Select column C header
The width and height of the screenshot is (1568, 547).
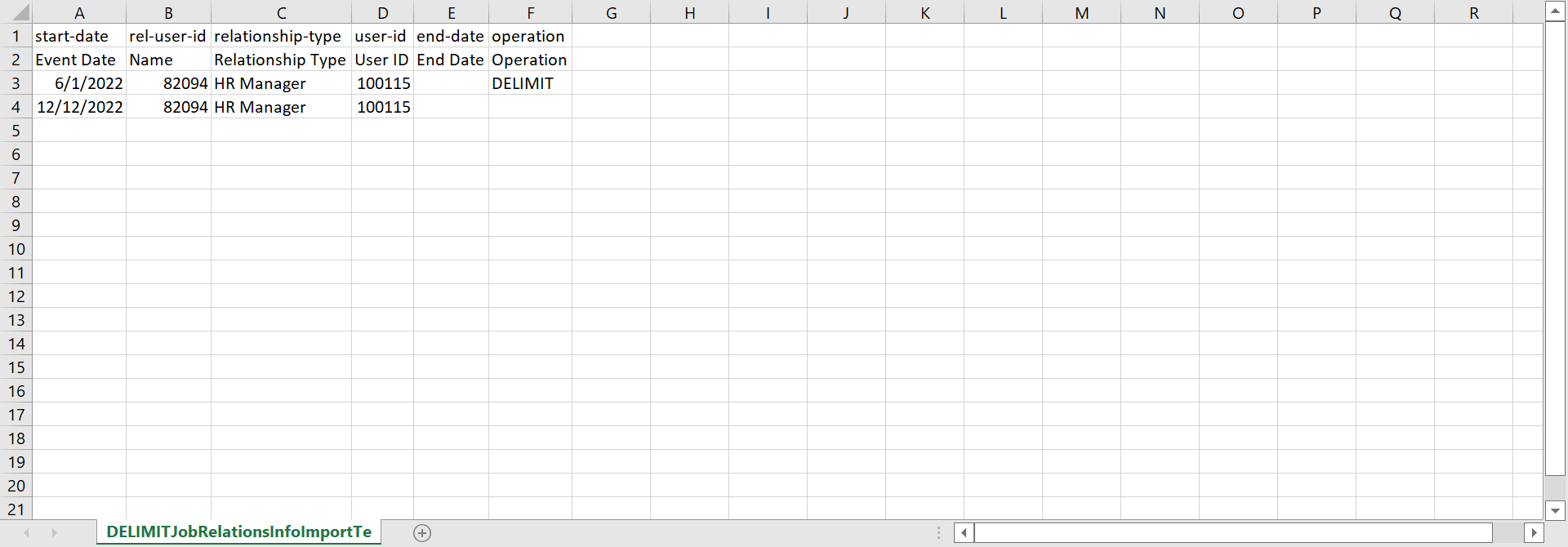point(281,12)
